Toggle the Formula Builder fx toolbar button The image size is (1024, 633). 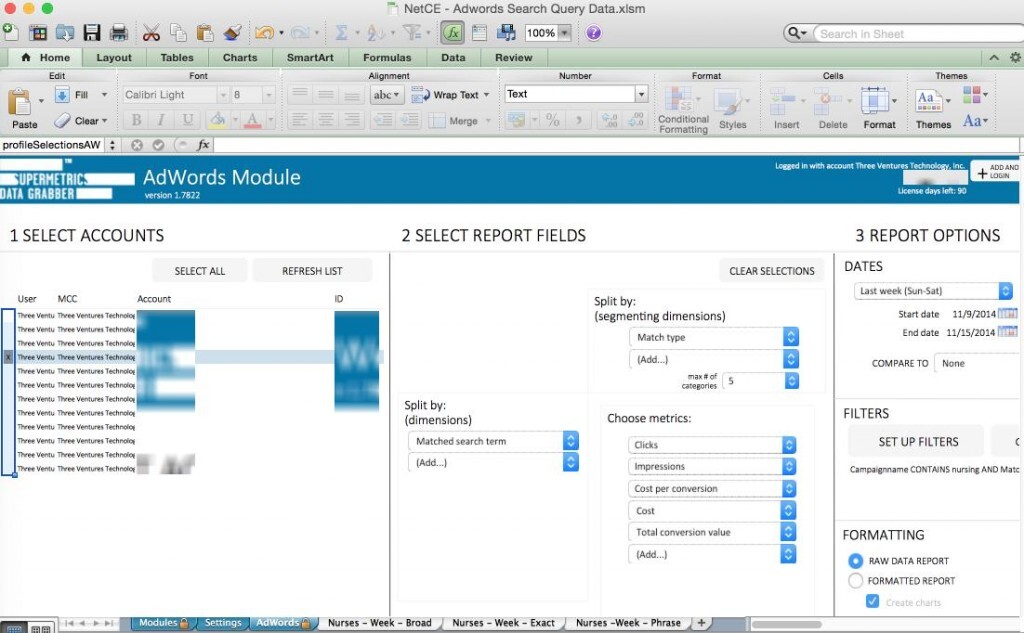(452, 33)
